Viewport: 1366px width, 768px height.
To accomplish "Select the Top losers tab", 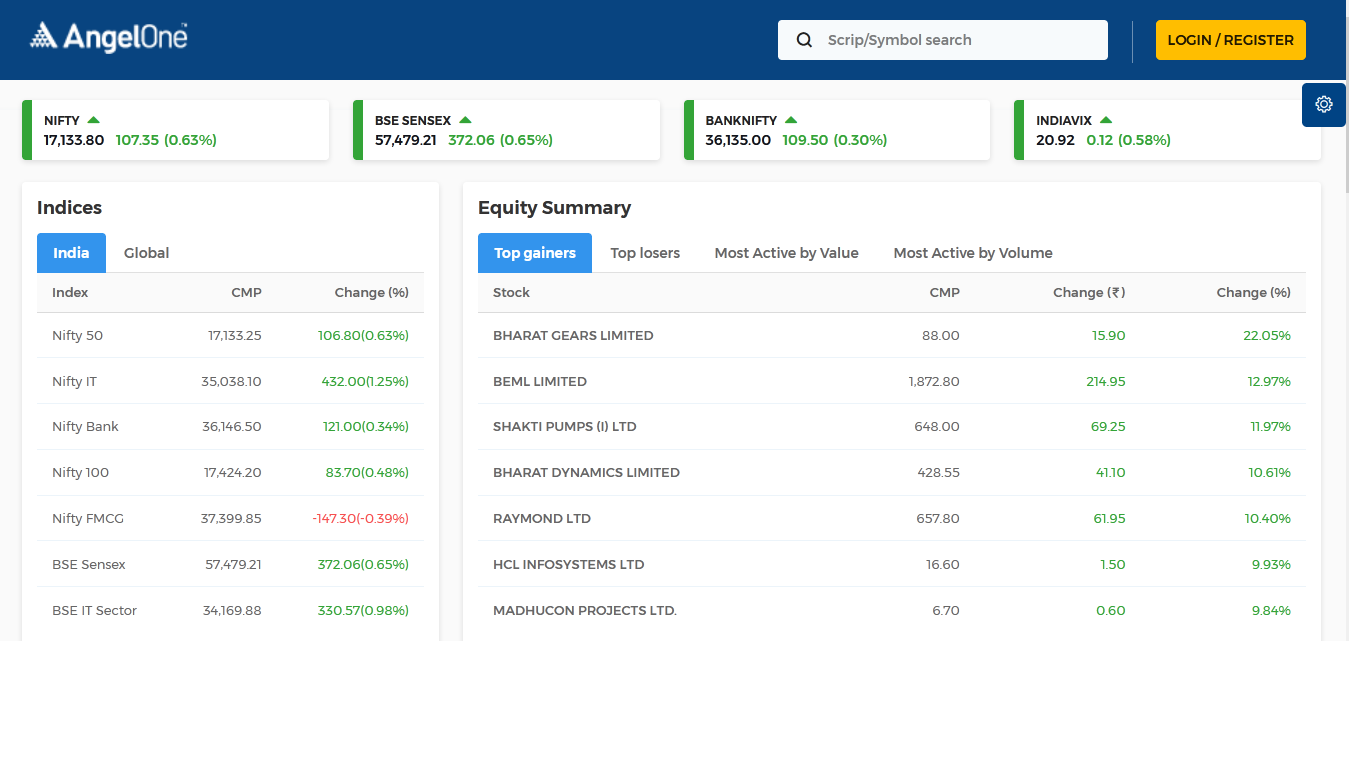I will point(645,253).
